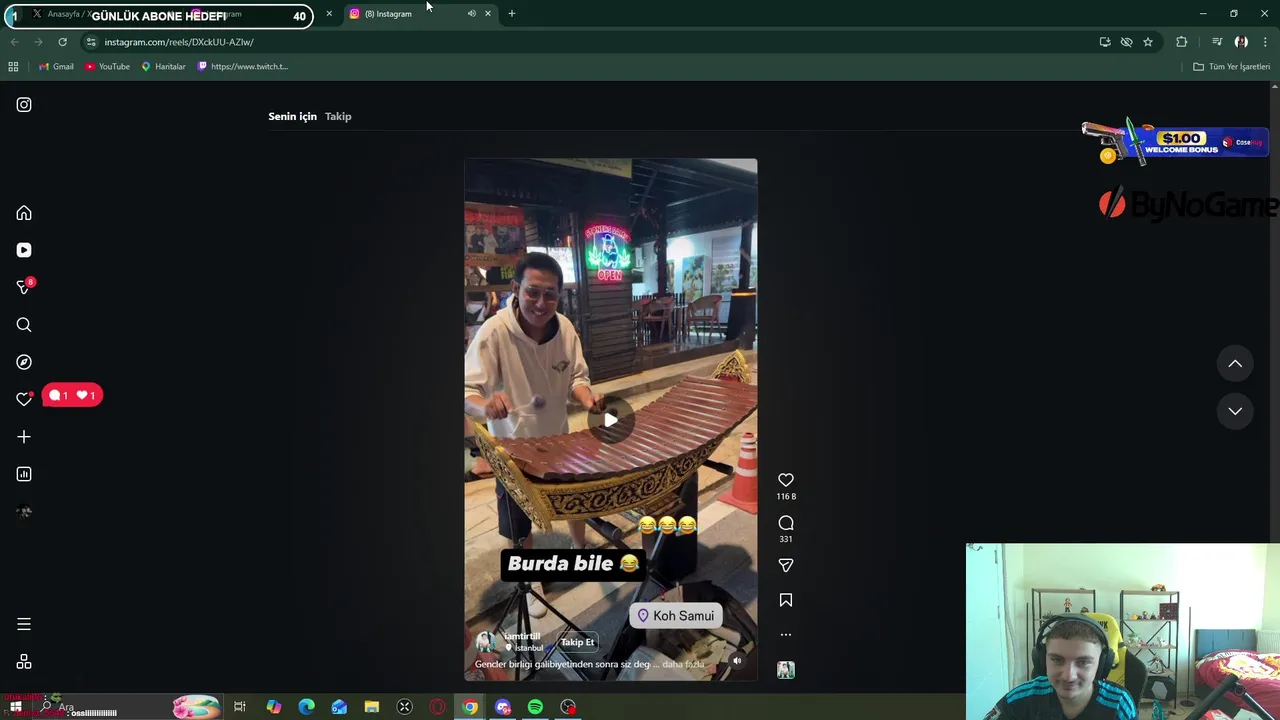Close the Instagram browser tab
The width and height of the screenshot is (1280, 720).
point(488,14)
